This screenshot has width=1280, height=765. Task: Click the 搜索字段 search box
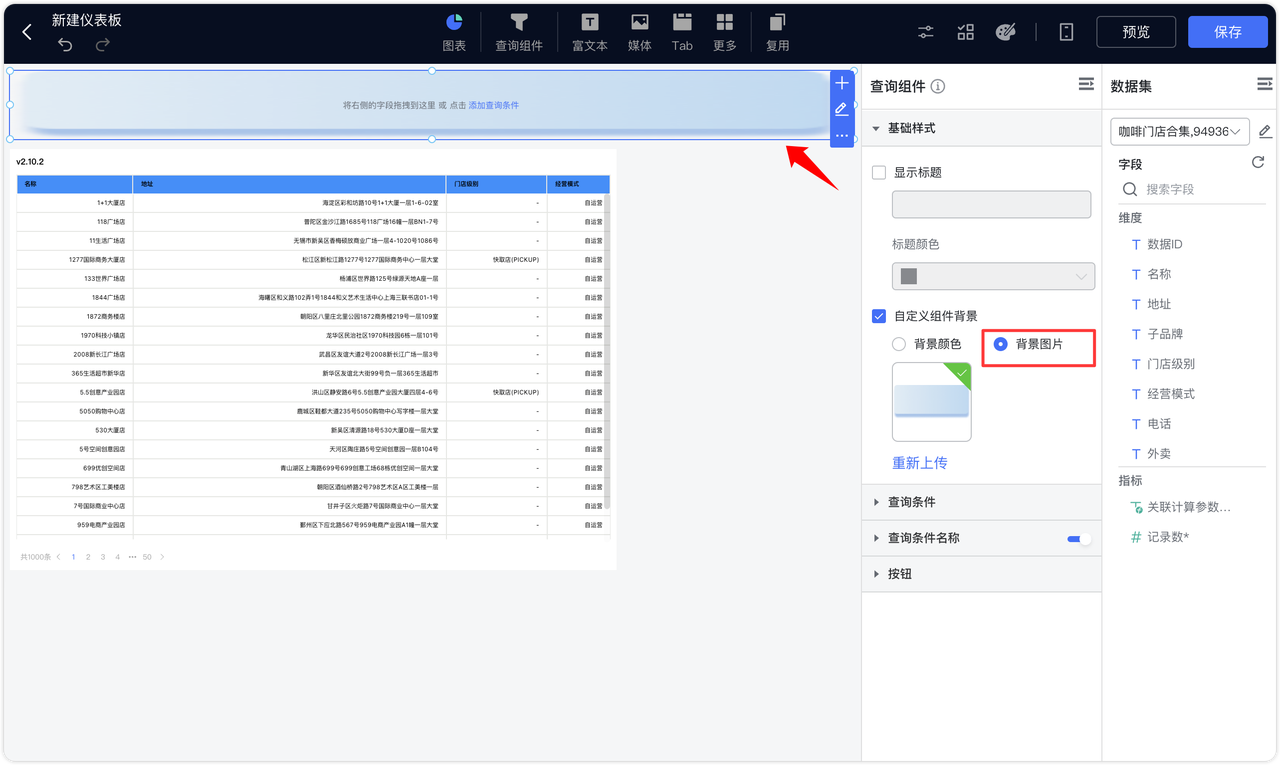tap(1190, 189)
